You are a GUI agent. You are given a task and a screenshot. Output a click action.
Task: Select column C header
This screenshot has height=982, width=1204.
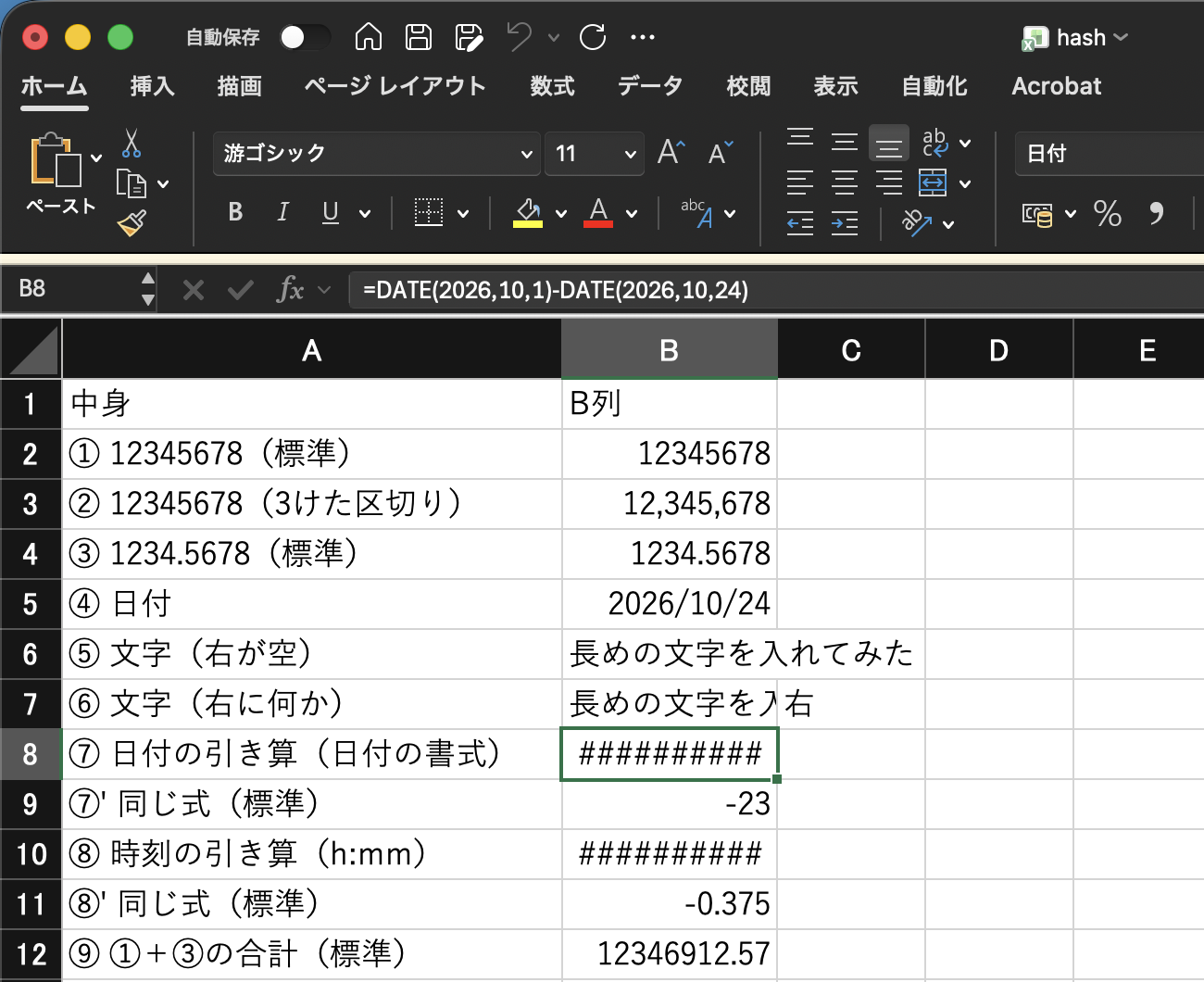tap(851, 350)
